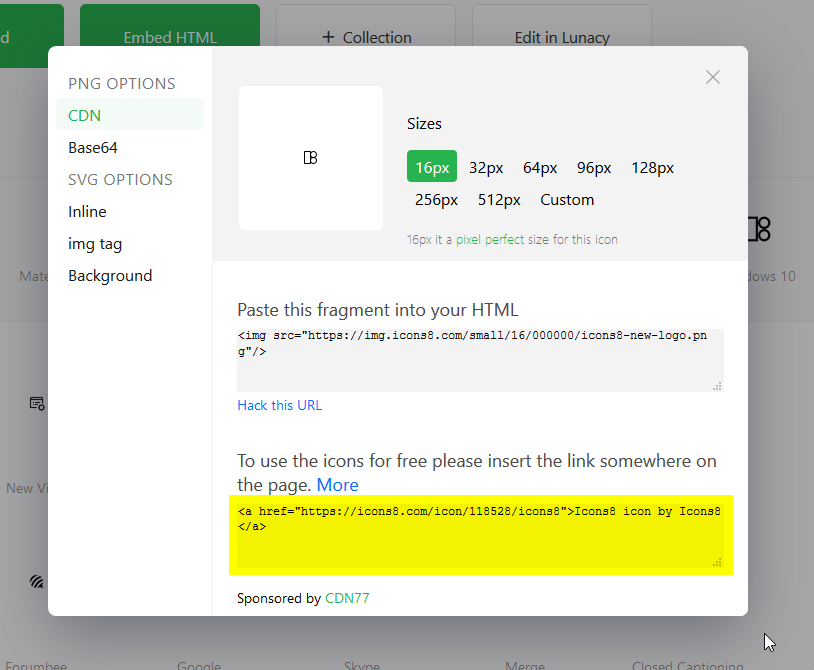
Task: Follow the More link about free usage
Action: 337,485
